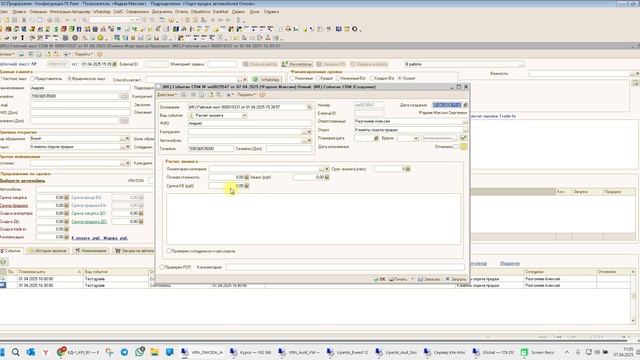Open selection for Ответственный field
The width and height of the screenshot is (640, 360).
(465, 121)
